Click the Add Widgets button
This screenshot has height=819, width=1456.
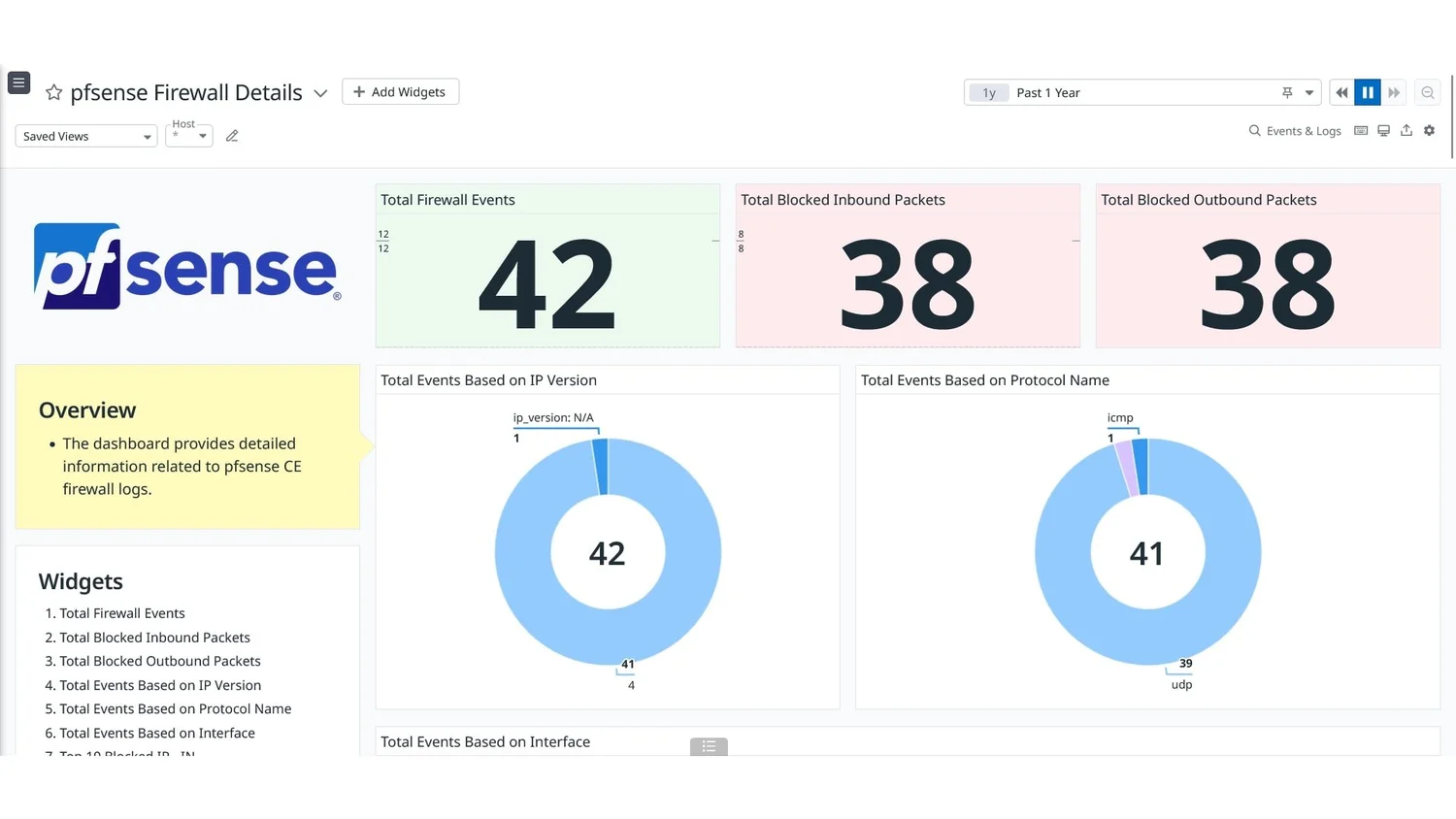pyautogui.click(x=400, y=91)
